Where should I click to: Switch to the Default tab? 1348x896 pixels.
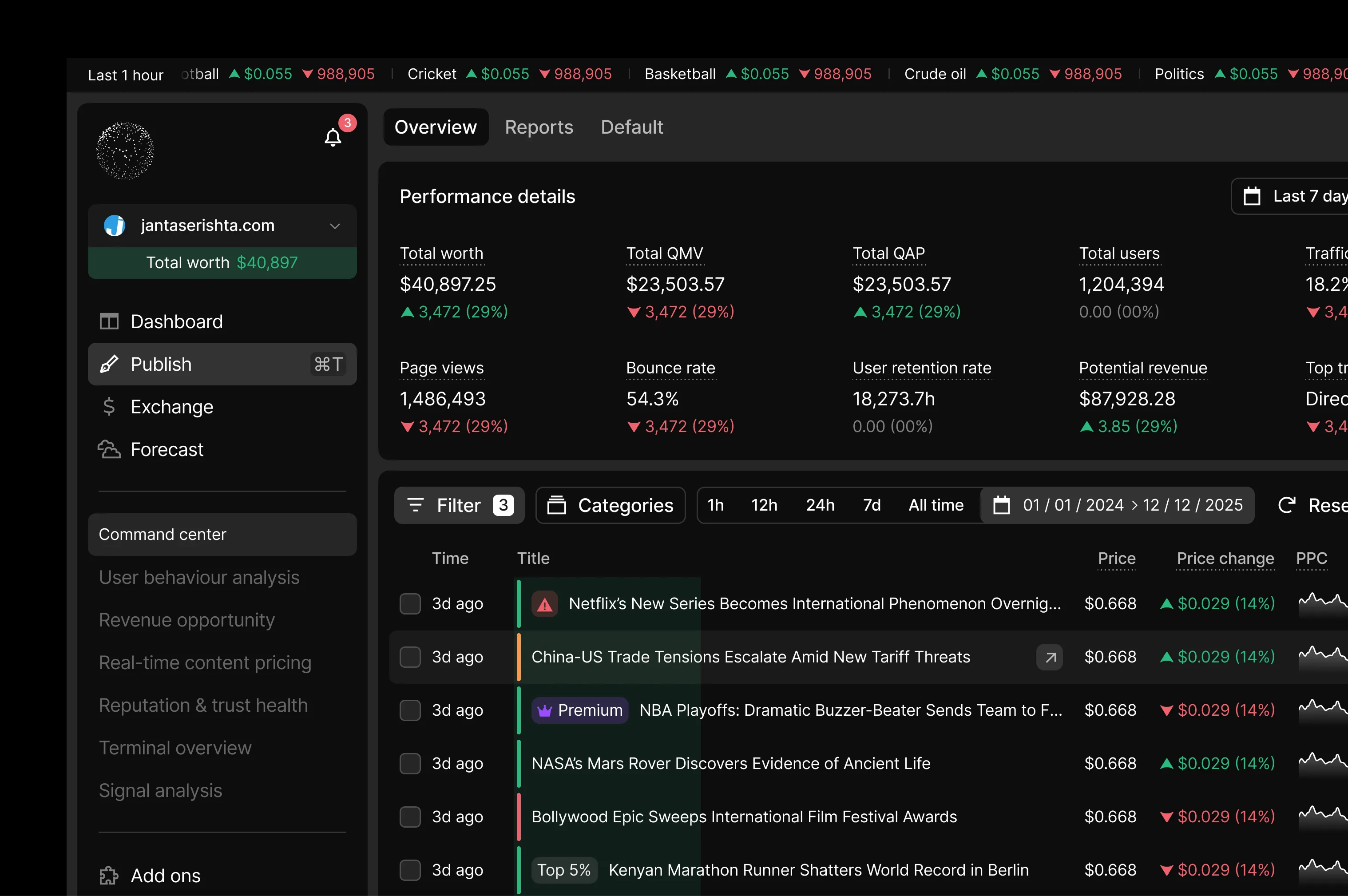[x=632, y=127]
